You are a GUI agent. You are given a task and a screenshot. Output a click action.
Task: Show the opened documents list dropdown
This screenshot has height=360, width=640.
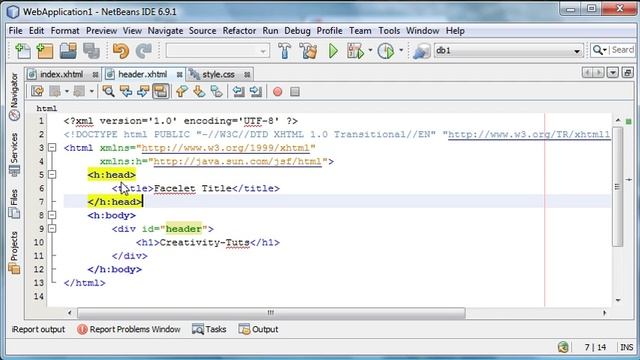(613, 73)
